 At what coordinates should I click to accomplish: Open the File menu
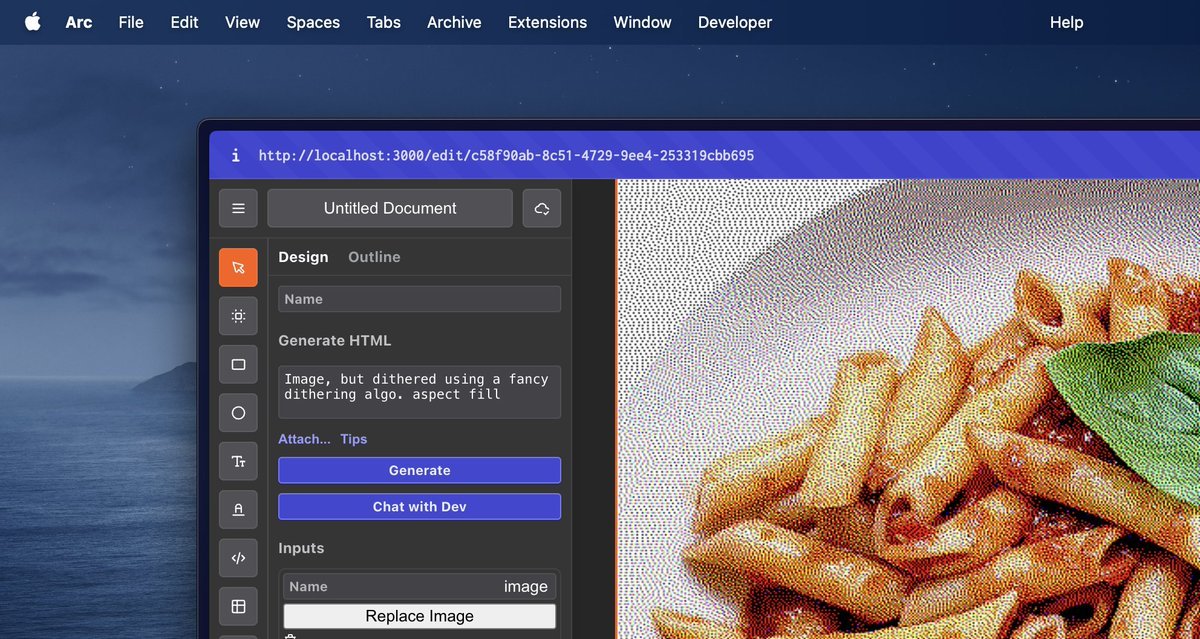click(131, 22)
